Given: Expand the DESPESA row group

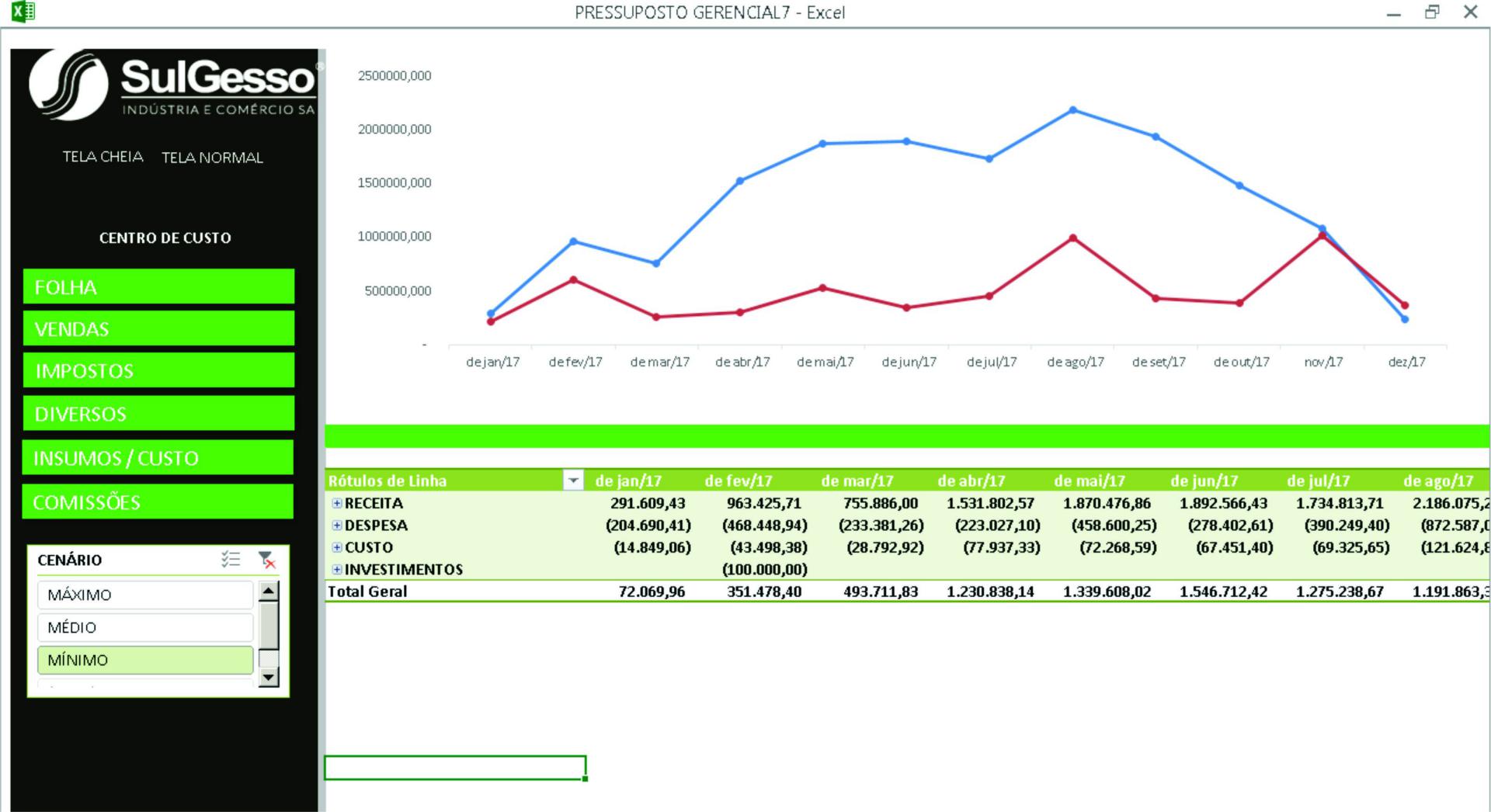Looking at the screenshot, I should 337,525.
